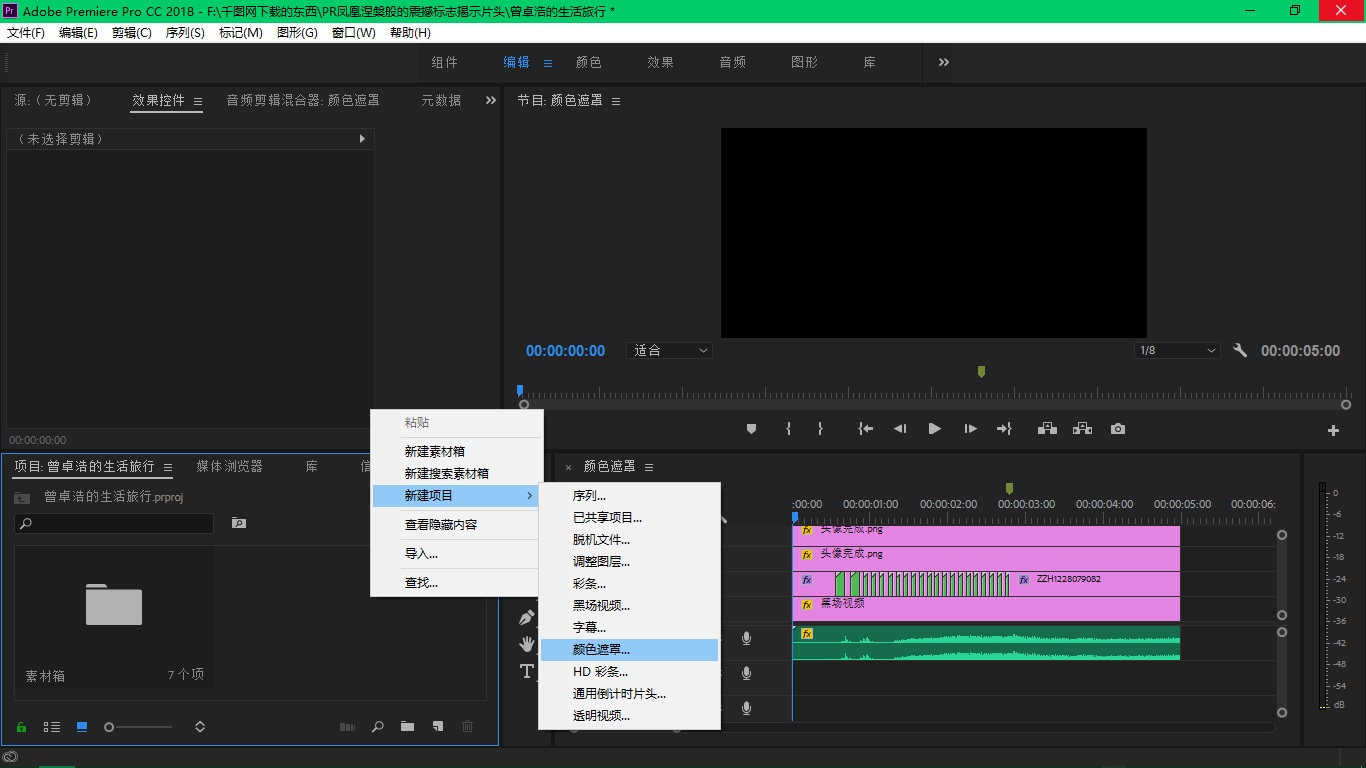This screenshot has height=768, width=1366.
Task: Click the New Bin folder icon in the project panel
Action: 407,726
